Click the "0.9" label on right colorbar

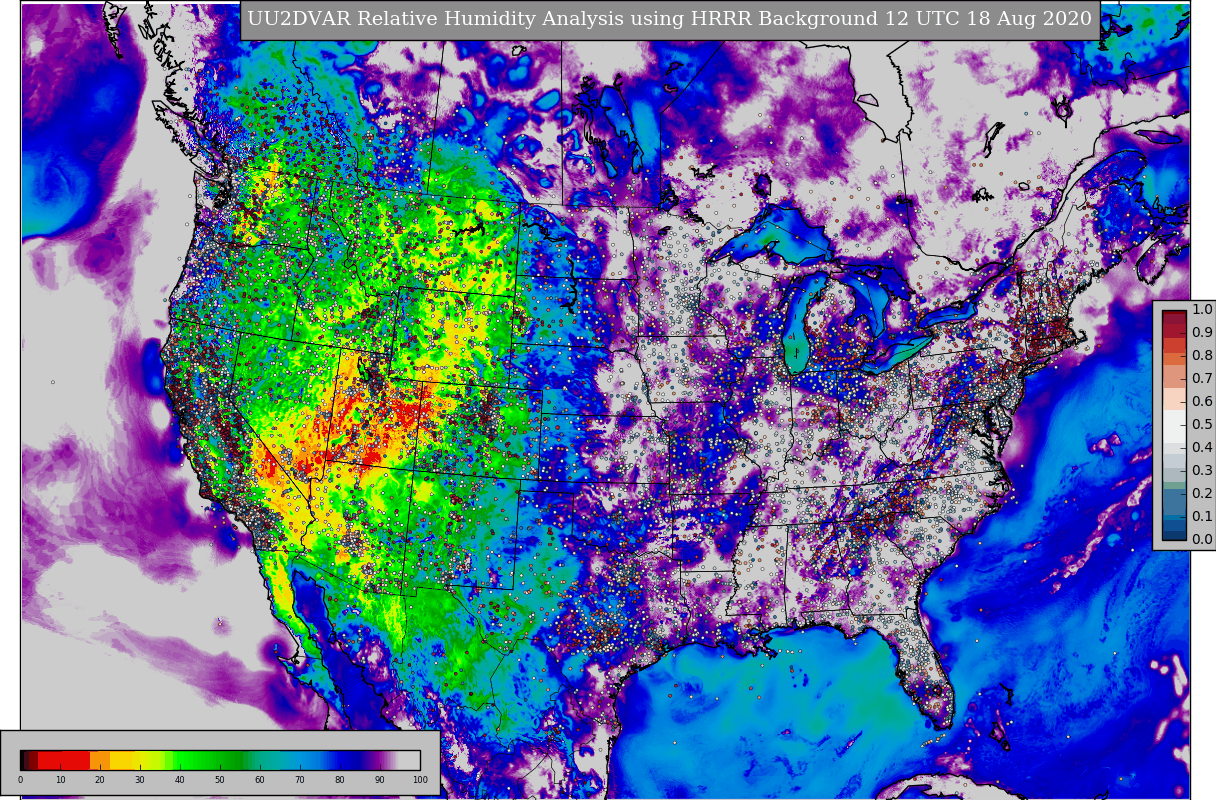[x=1201, y=332]
